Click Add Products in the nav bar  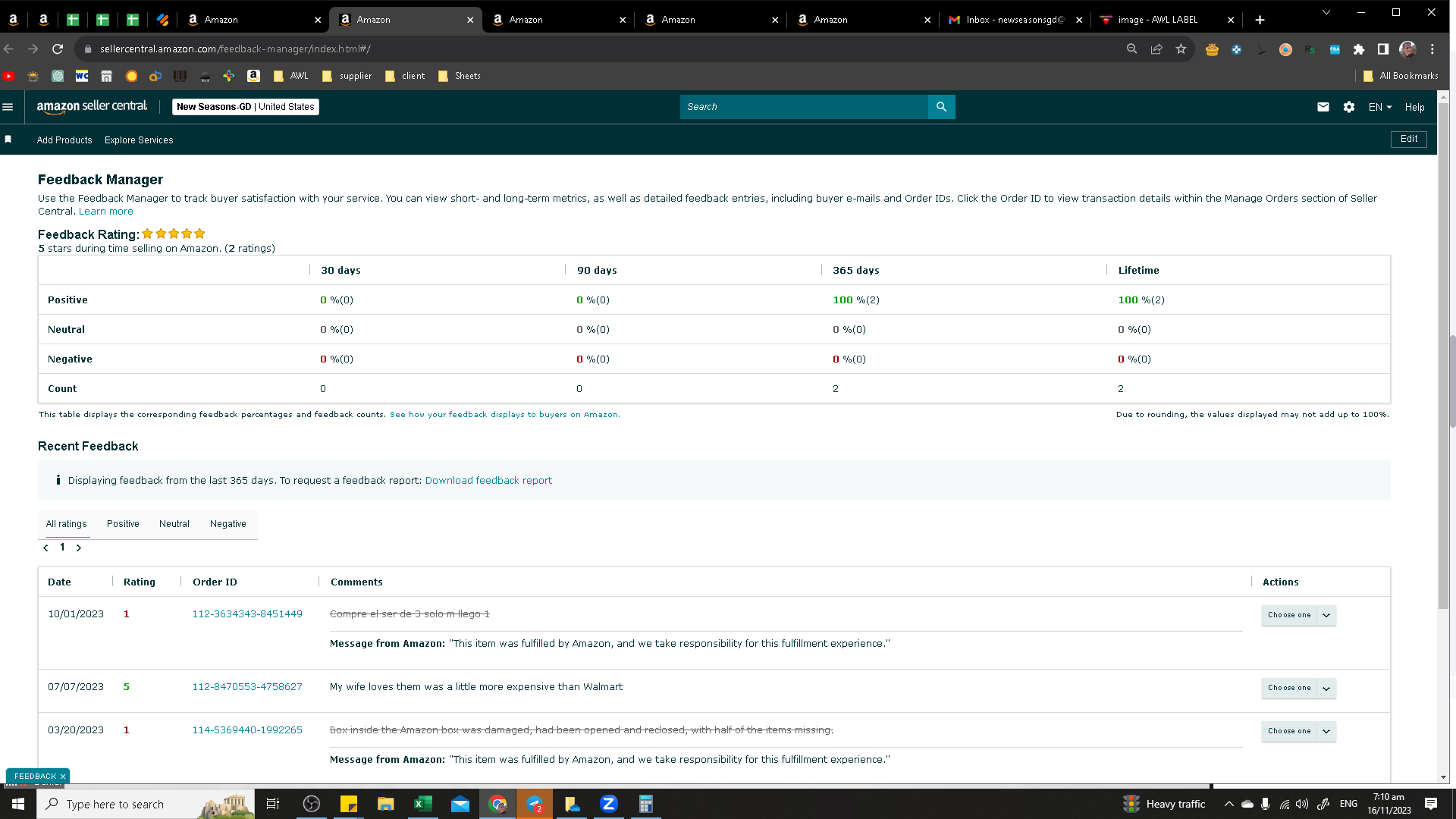64,140
